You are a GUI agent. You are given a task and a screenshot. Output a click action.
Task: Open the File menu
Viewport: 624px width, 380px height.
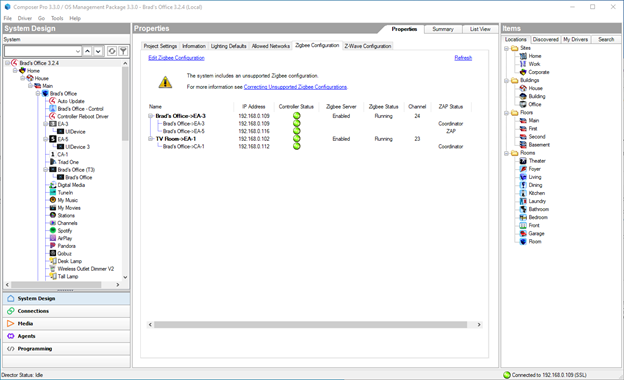8,18
